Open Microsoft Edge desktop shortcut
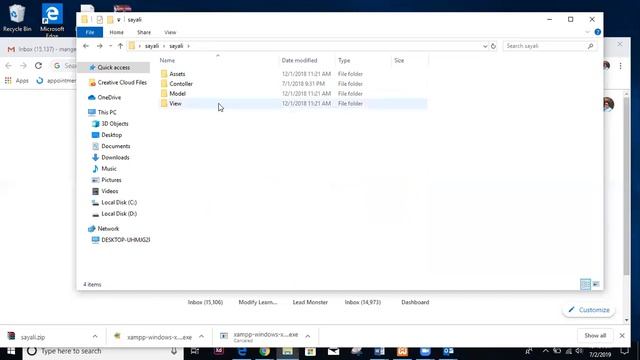Screen dimensions: 640x360 [x=52, y=20]
